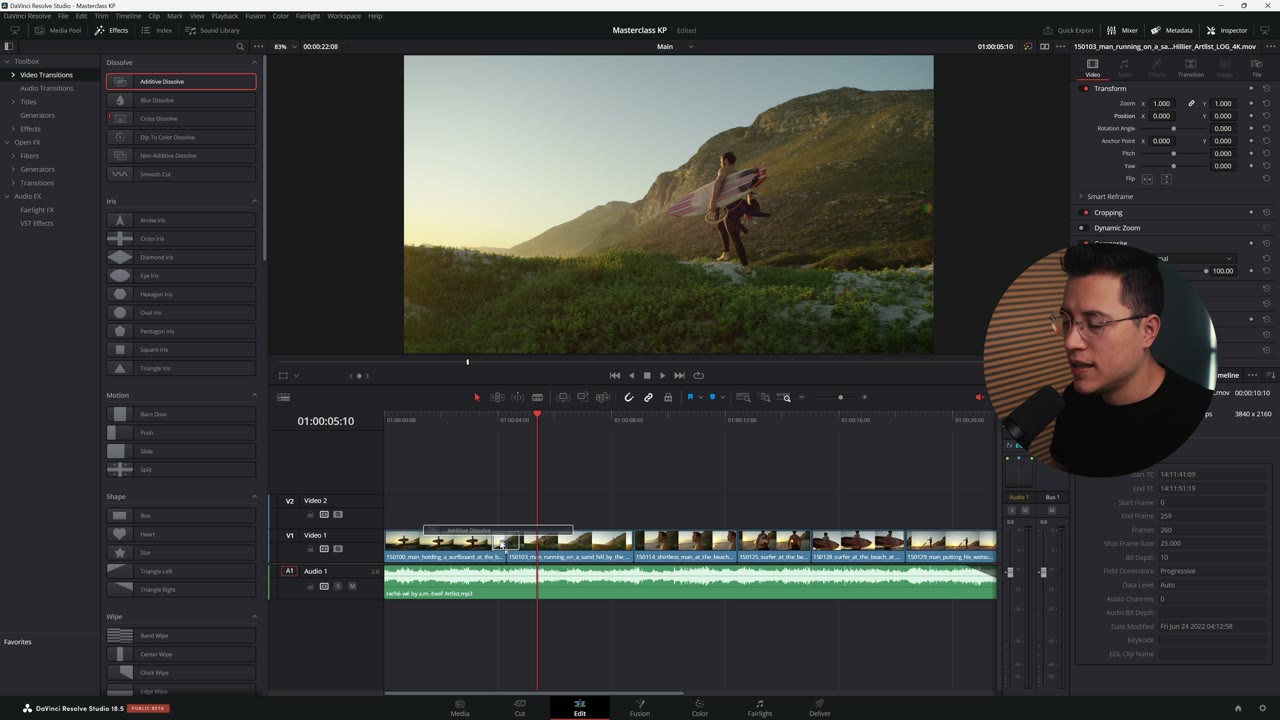Open the Fairlight menu
The width and height of the screenshot is (1280, 720).
[308, 16]
